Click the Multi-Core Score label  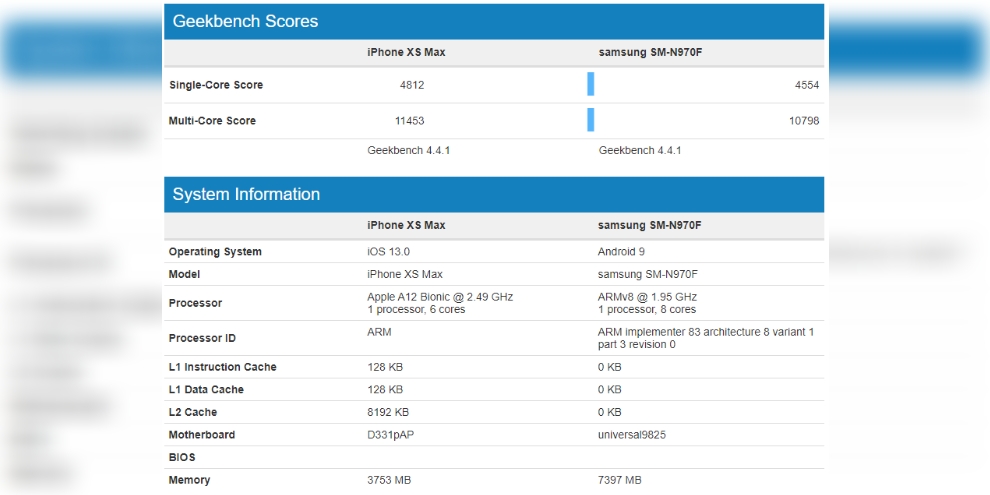coord(212,121)
